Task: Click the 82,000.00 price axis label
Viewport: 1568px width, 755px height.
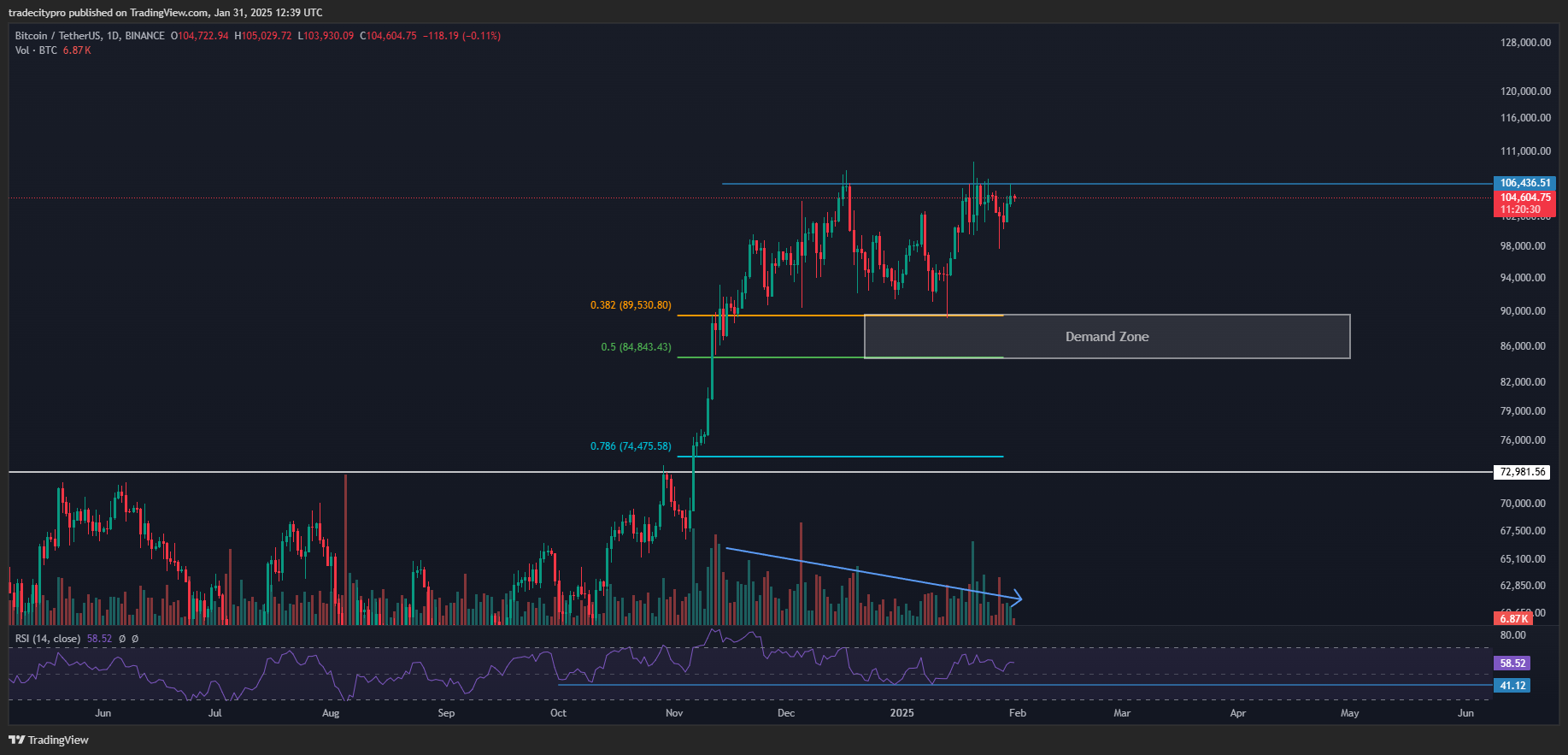Action: tap(1523, 382)
